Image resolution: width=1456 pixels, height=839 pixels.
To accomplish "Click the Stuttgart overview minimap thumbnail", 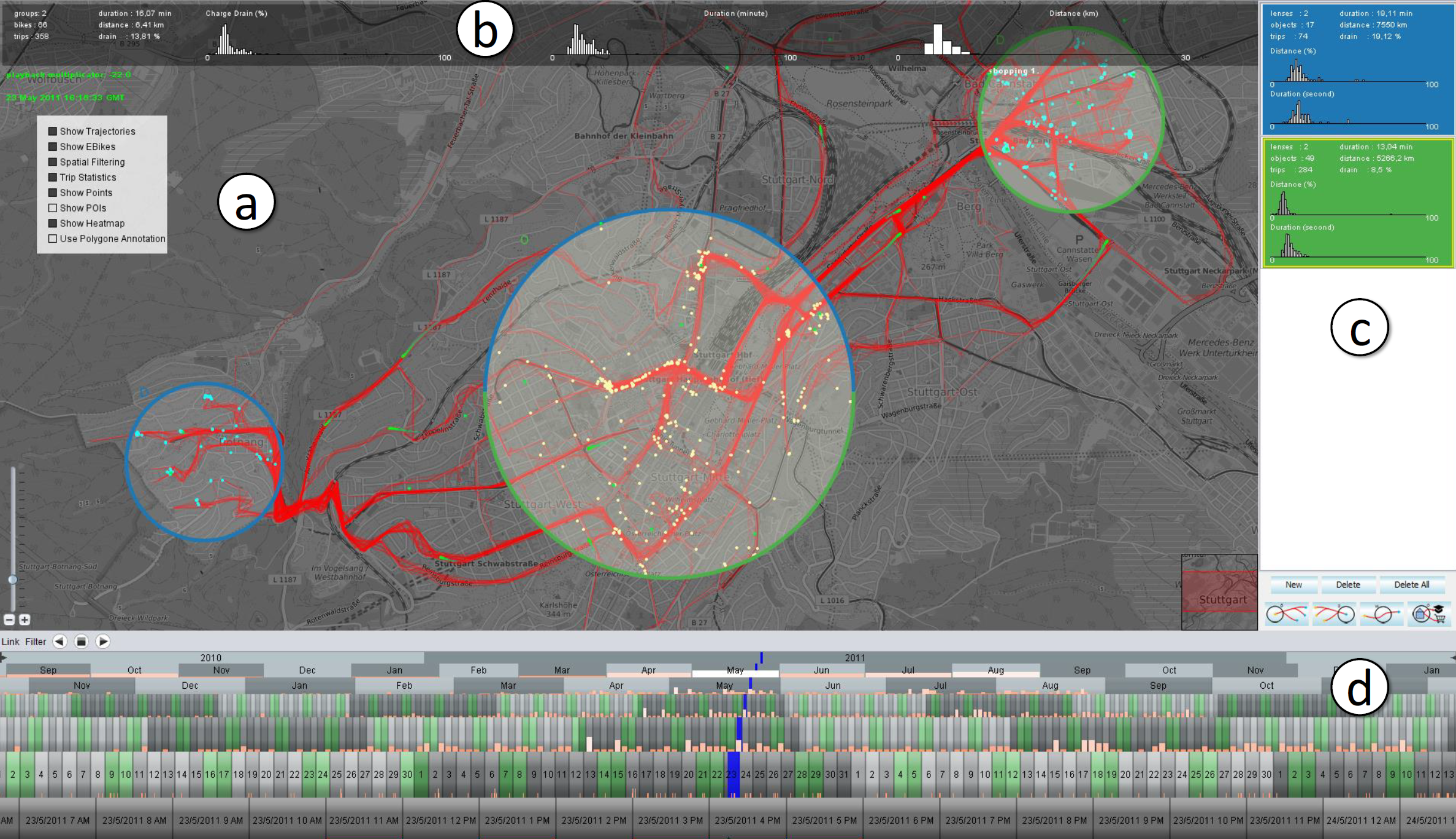I will click(1219, 592).
